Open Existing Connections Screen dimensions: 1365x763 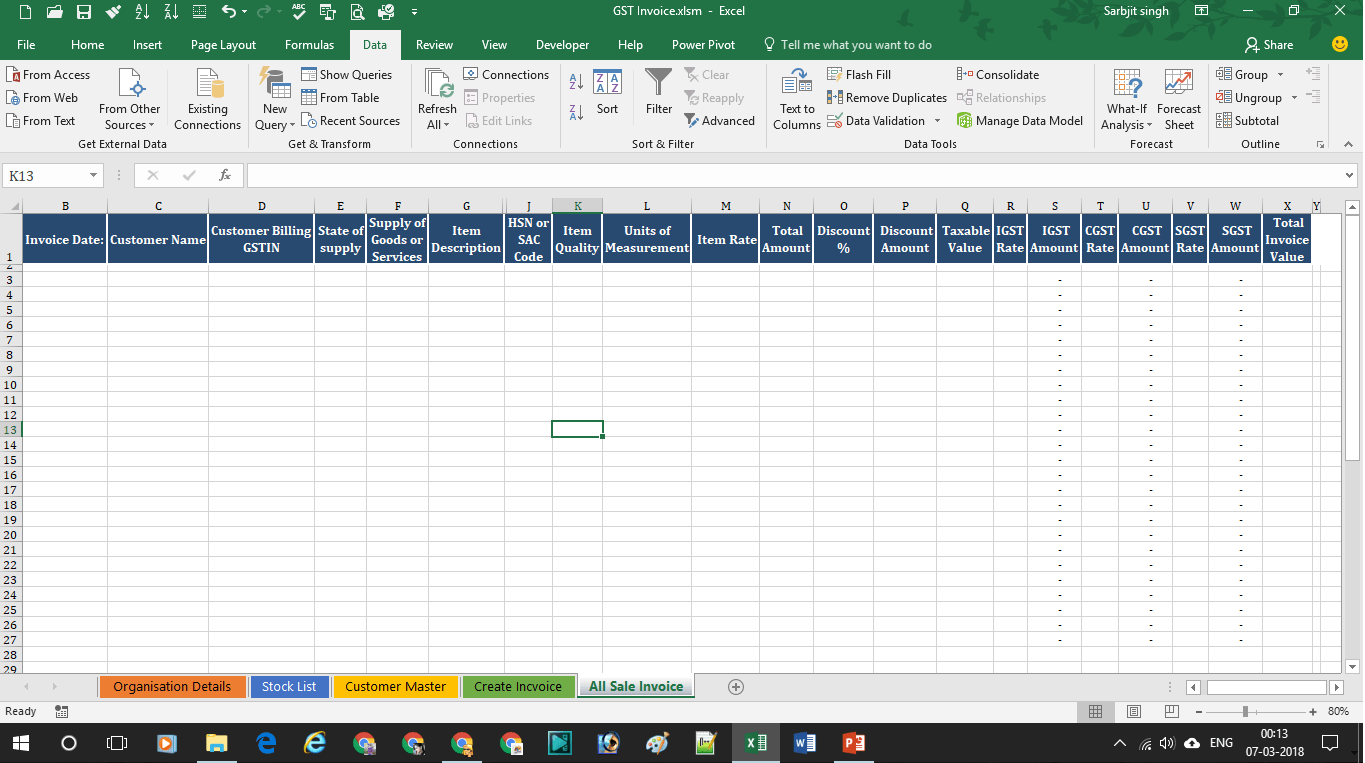207,100
